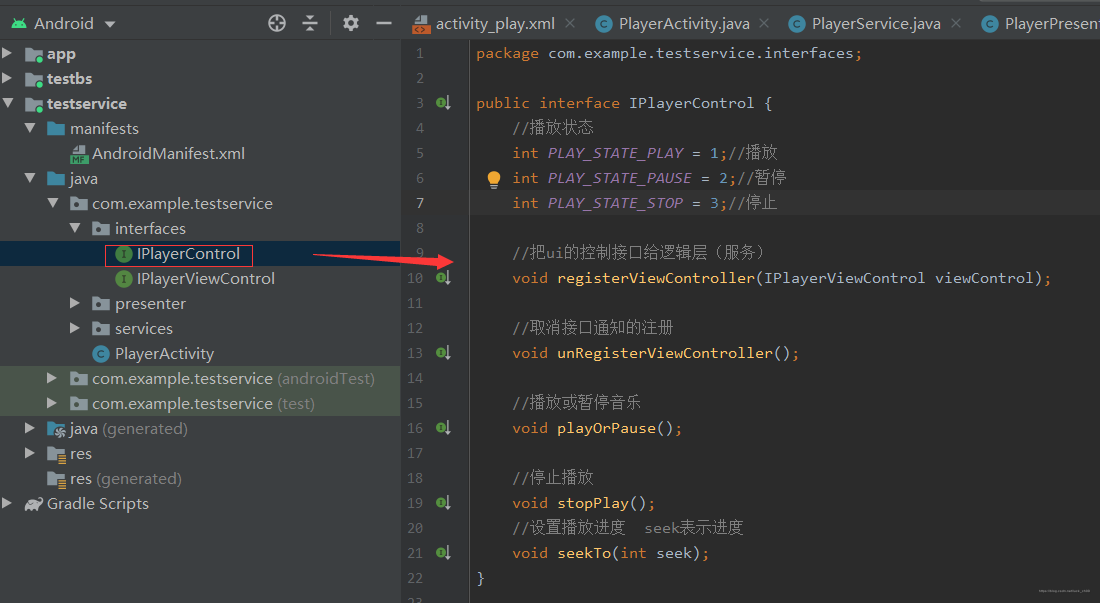The image size is (1100, 603).
Task: Select the app module
Action: coord(61,54)
